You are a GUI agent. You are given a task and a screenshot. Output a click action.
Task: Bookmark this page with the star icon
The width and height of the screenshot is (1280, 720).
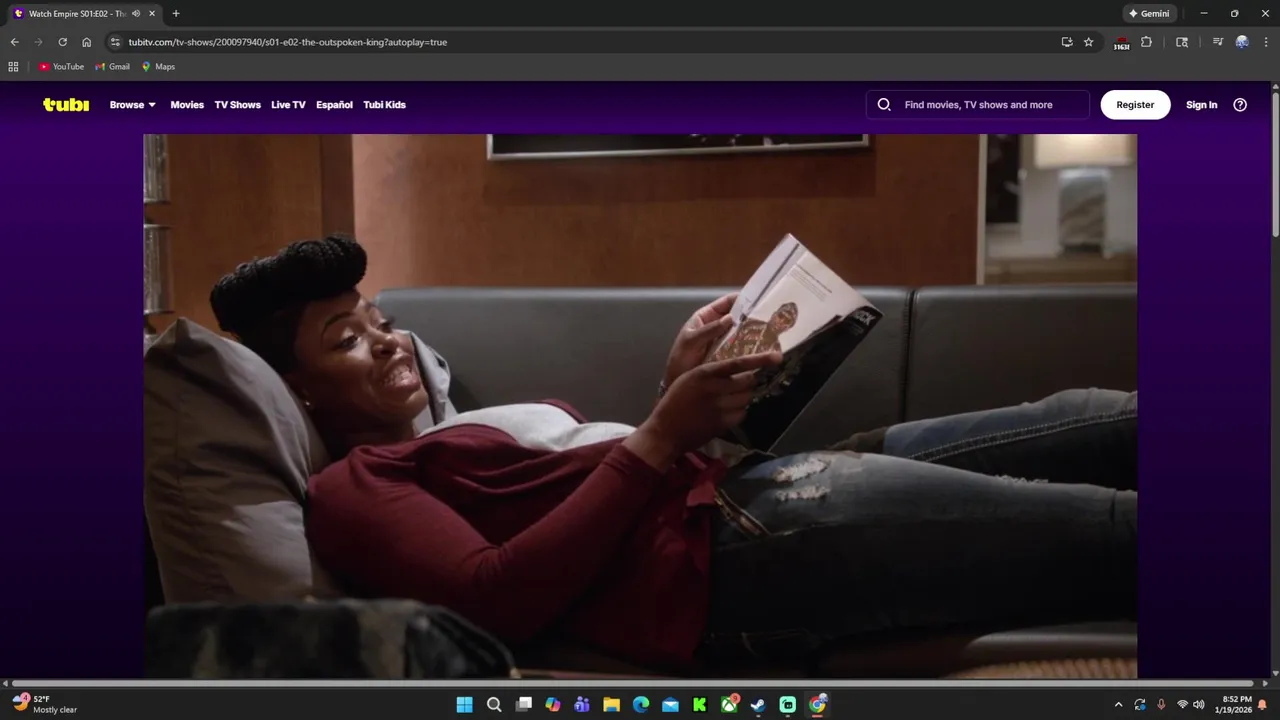(1089, 42)
